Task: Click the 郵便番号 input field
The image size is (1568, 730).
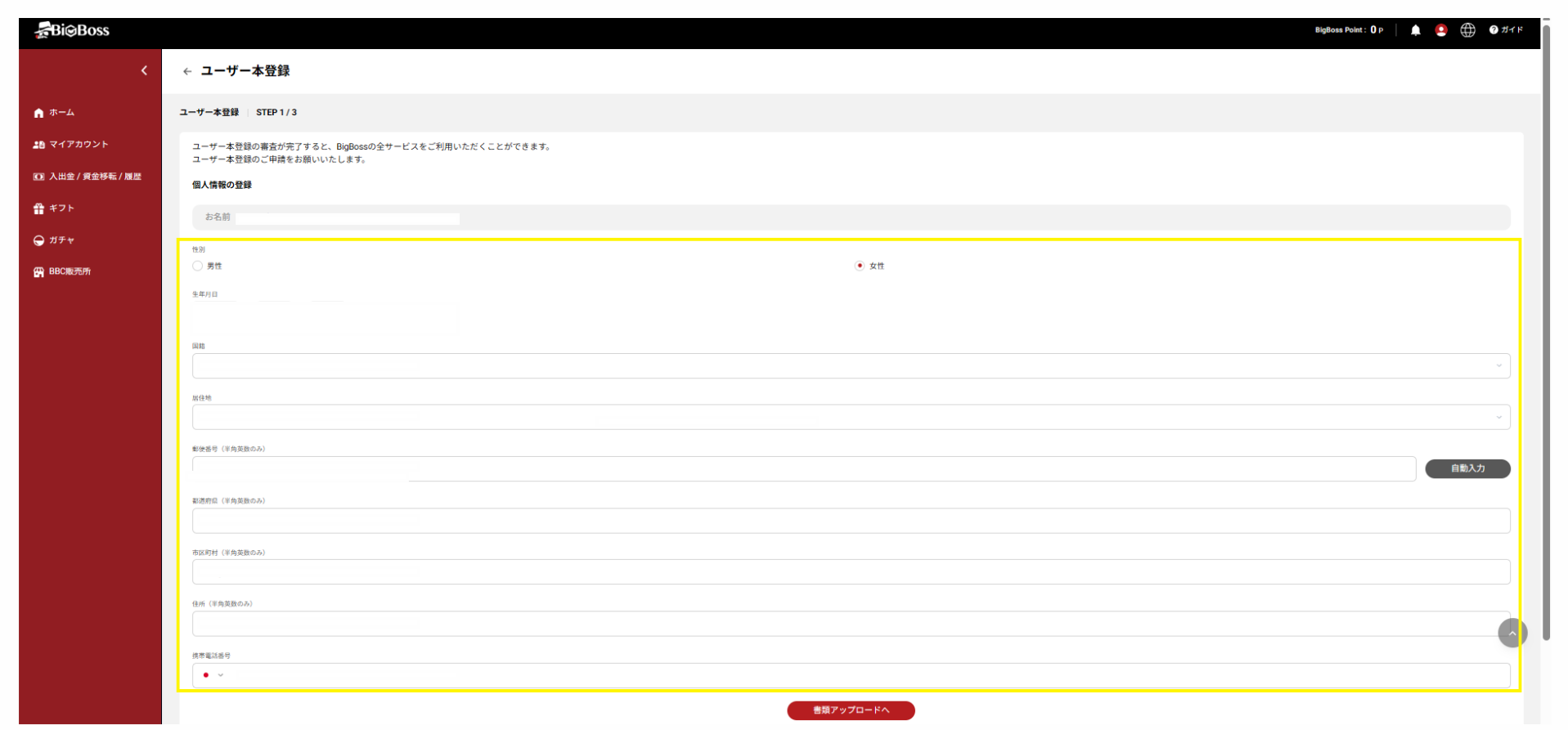Action: 803,469
